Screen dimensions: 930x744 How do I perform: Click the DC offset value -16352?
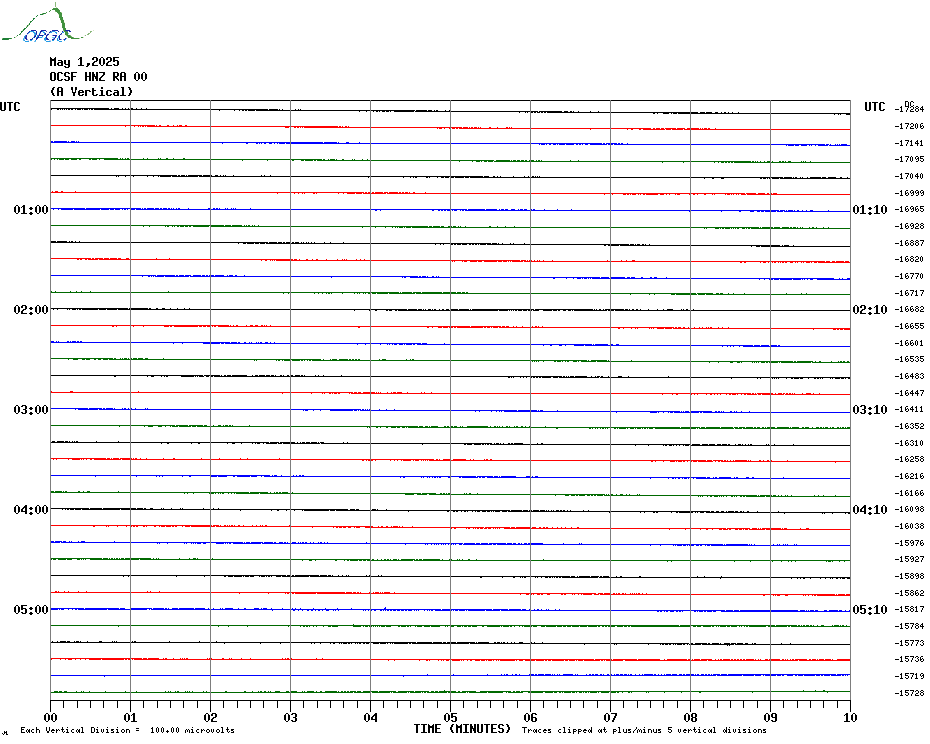909,426
